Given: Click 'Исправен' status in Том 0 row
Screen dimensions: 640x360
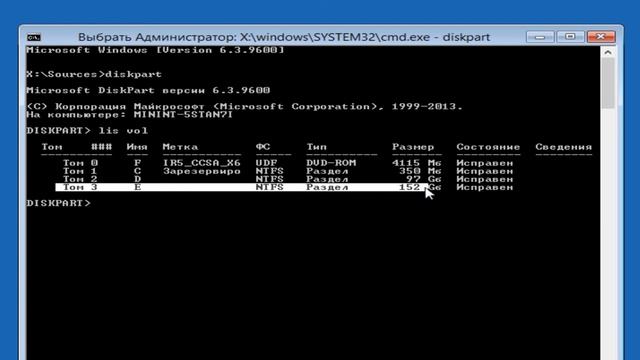Looking at the screenshot, I should 484,163.
